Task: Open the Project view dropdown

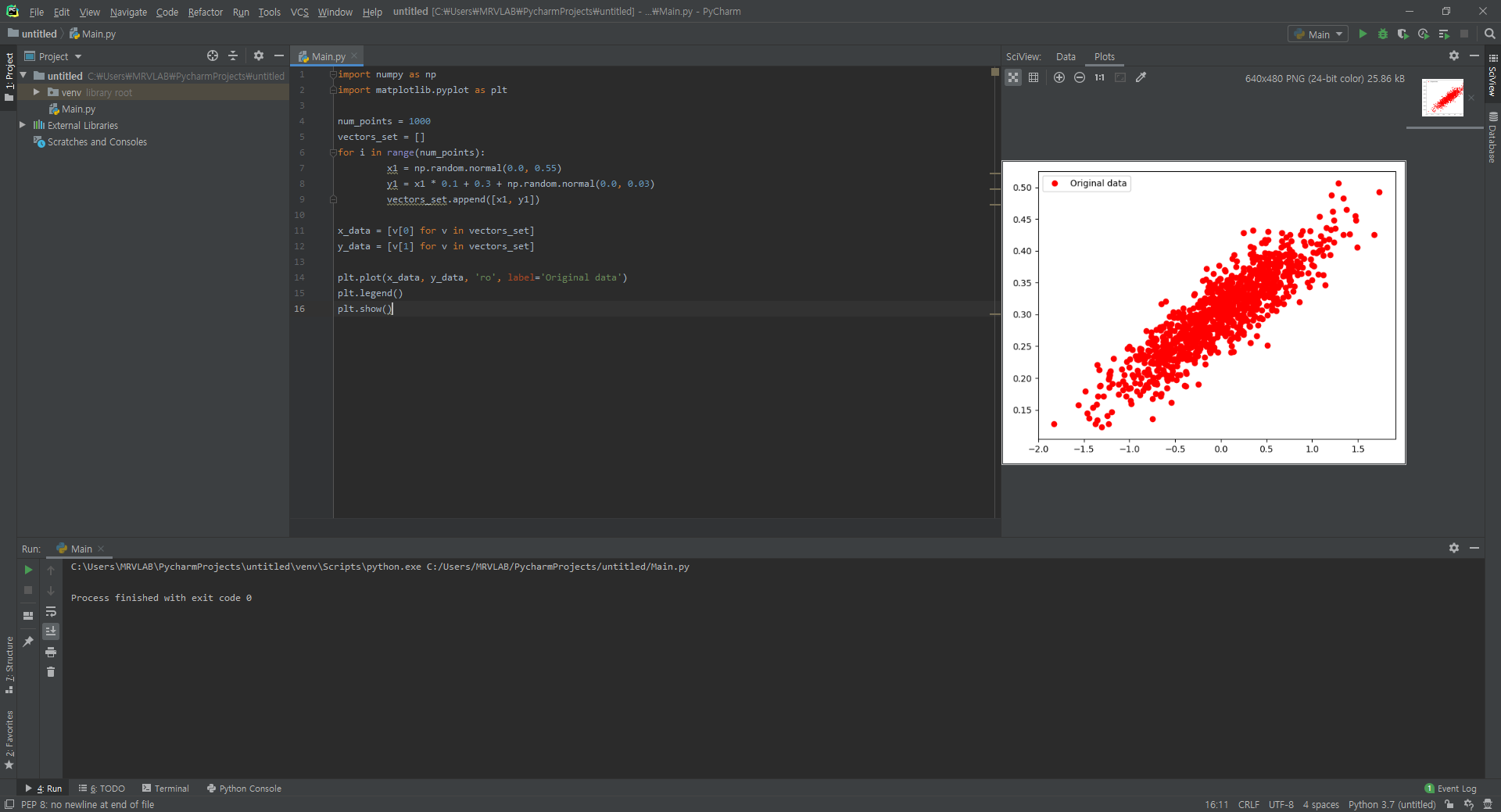Action: pyautogui.click(x=53, y=56)
